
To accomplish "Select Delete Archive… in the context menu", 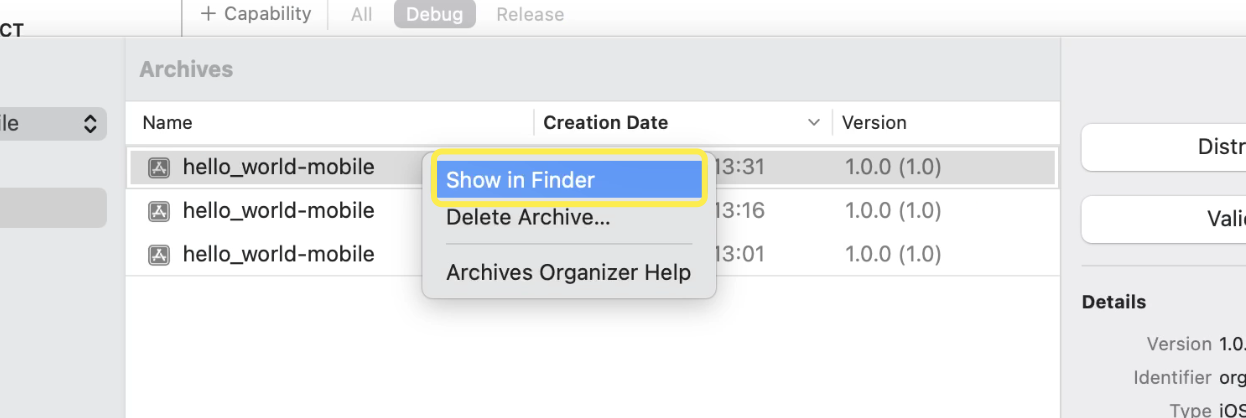I will point(528,217).
